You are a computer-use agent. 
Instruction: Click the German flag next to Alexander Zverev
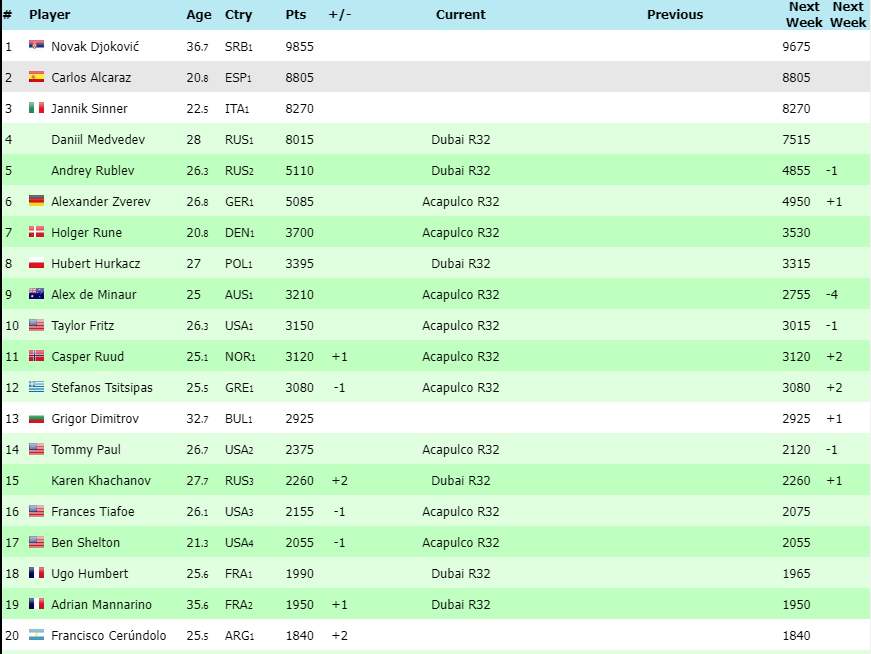36,201
